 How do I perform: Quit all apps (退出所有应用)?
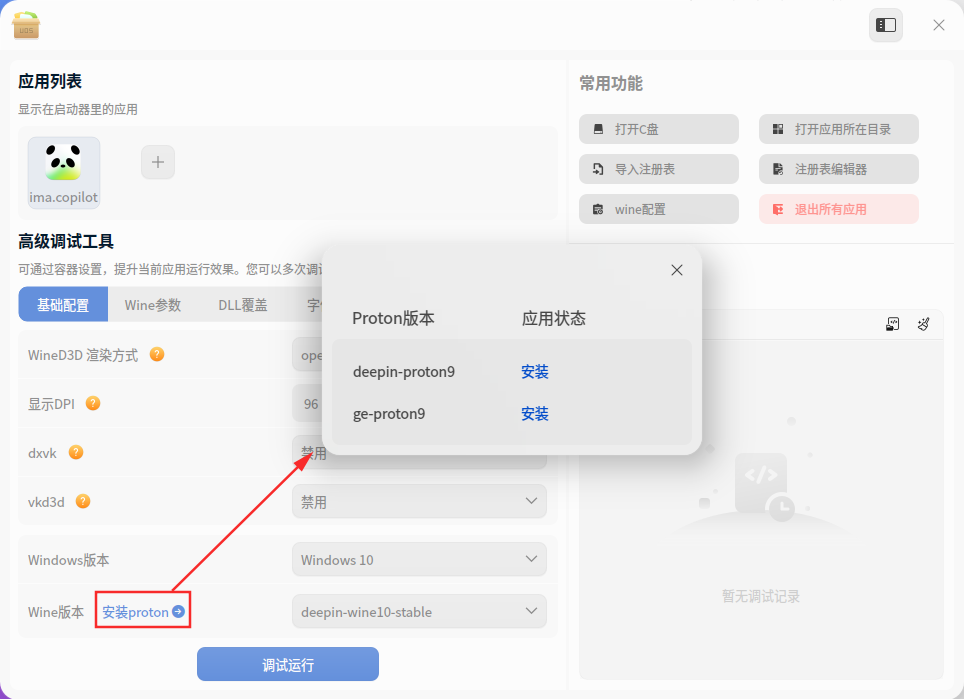pyautogui.click(x=839, y=209)
